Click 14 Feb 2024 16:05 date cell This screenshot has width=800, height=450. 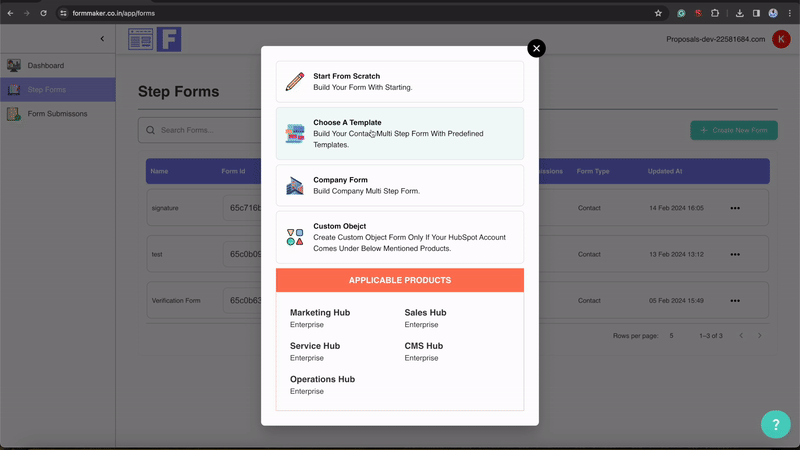[x=676, y=208]
